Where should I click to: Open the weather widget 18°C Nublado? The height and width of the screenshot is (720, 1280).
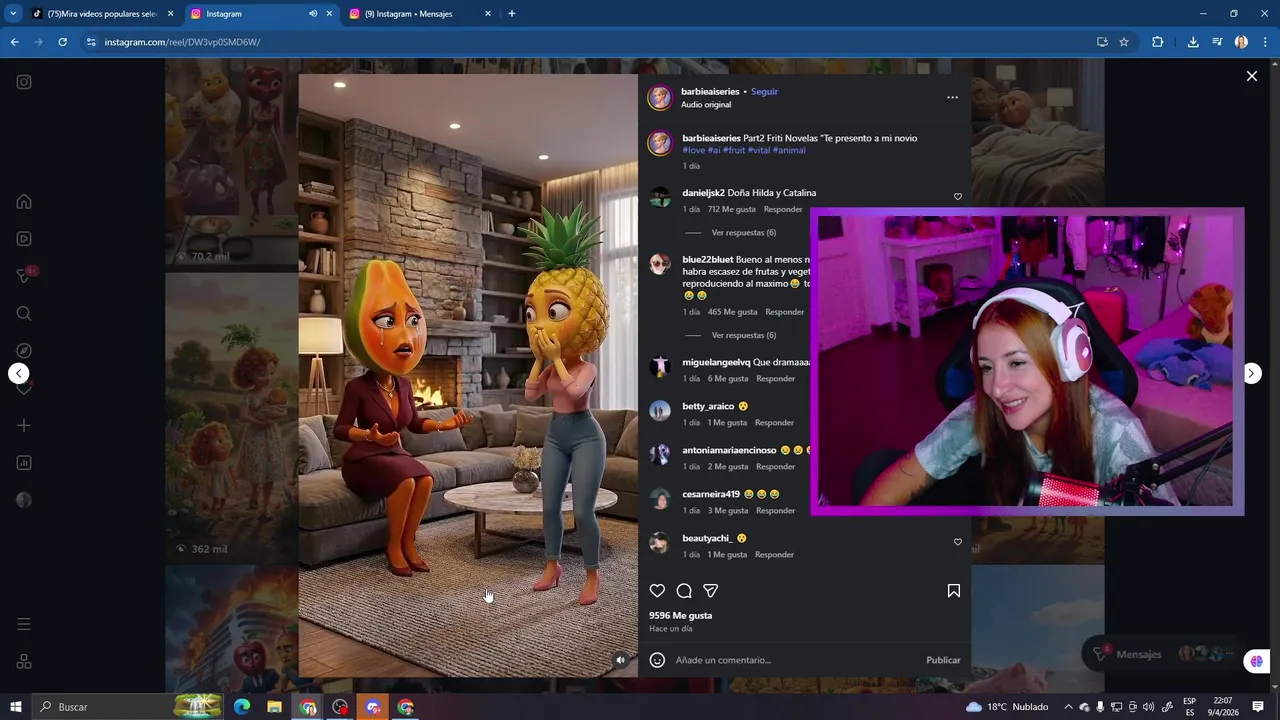[x=1006, y=707]
